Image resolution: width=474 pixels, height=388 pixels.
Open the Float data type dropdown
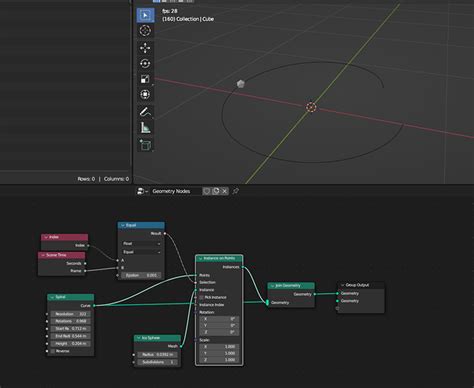click(x=141, y=244)
